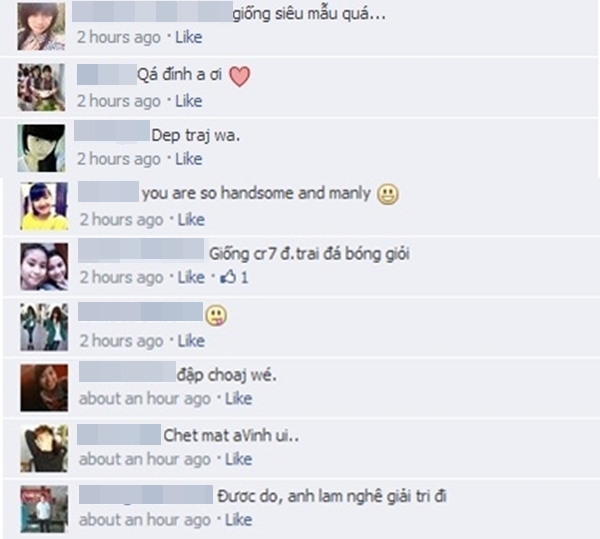Screen dimensions: 600x539
Task: Open avatar of 'Dep traj wa.' commenter
Action: tap(41, 148)
